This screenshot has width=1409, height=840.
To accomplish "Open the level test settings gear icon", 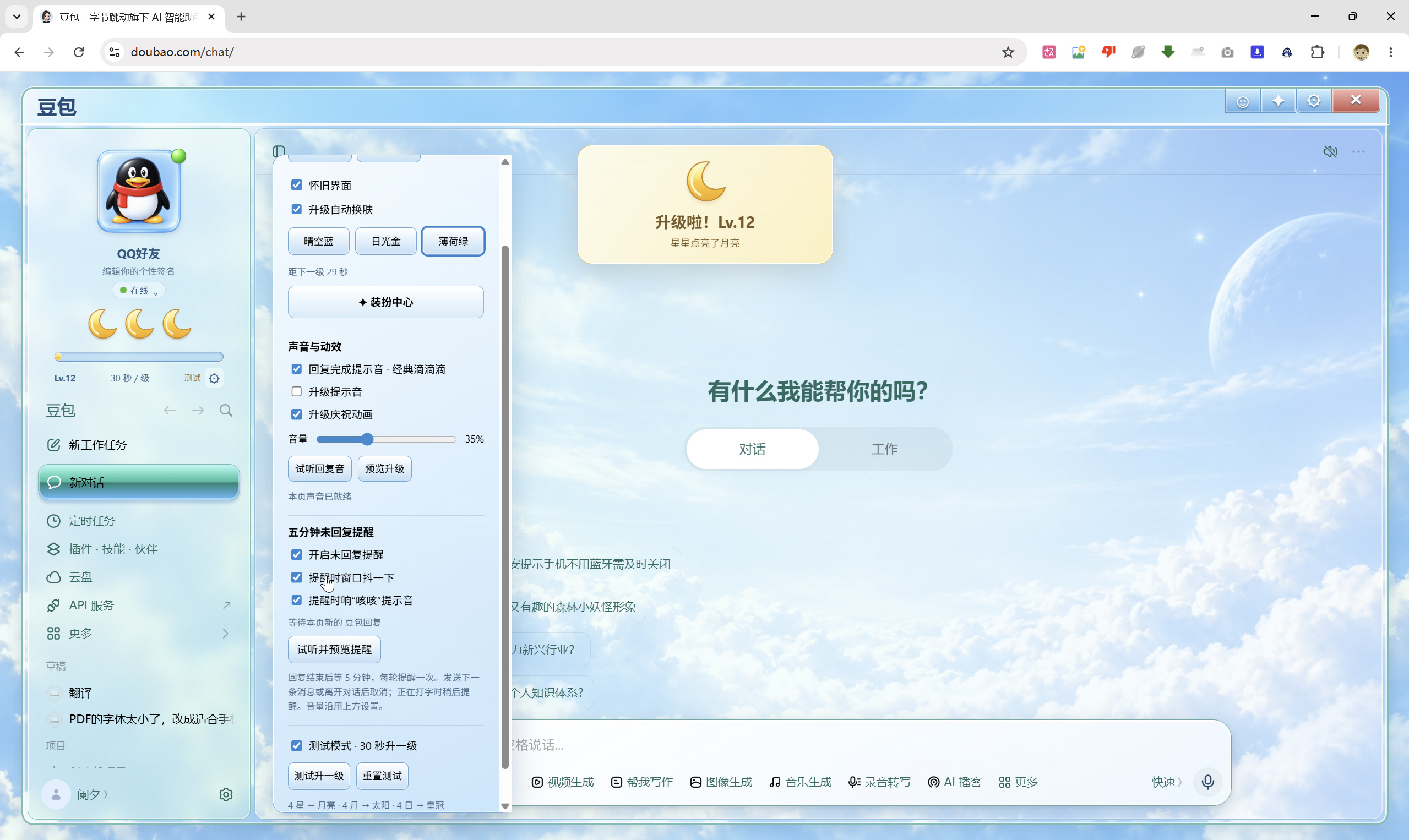I will pos(214,378).
